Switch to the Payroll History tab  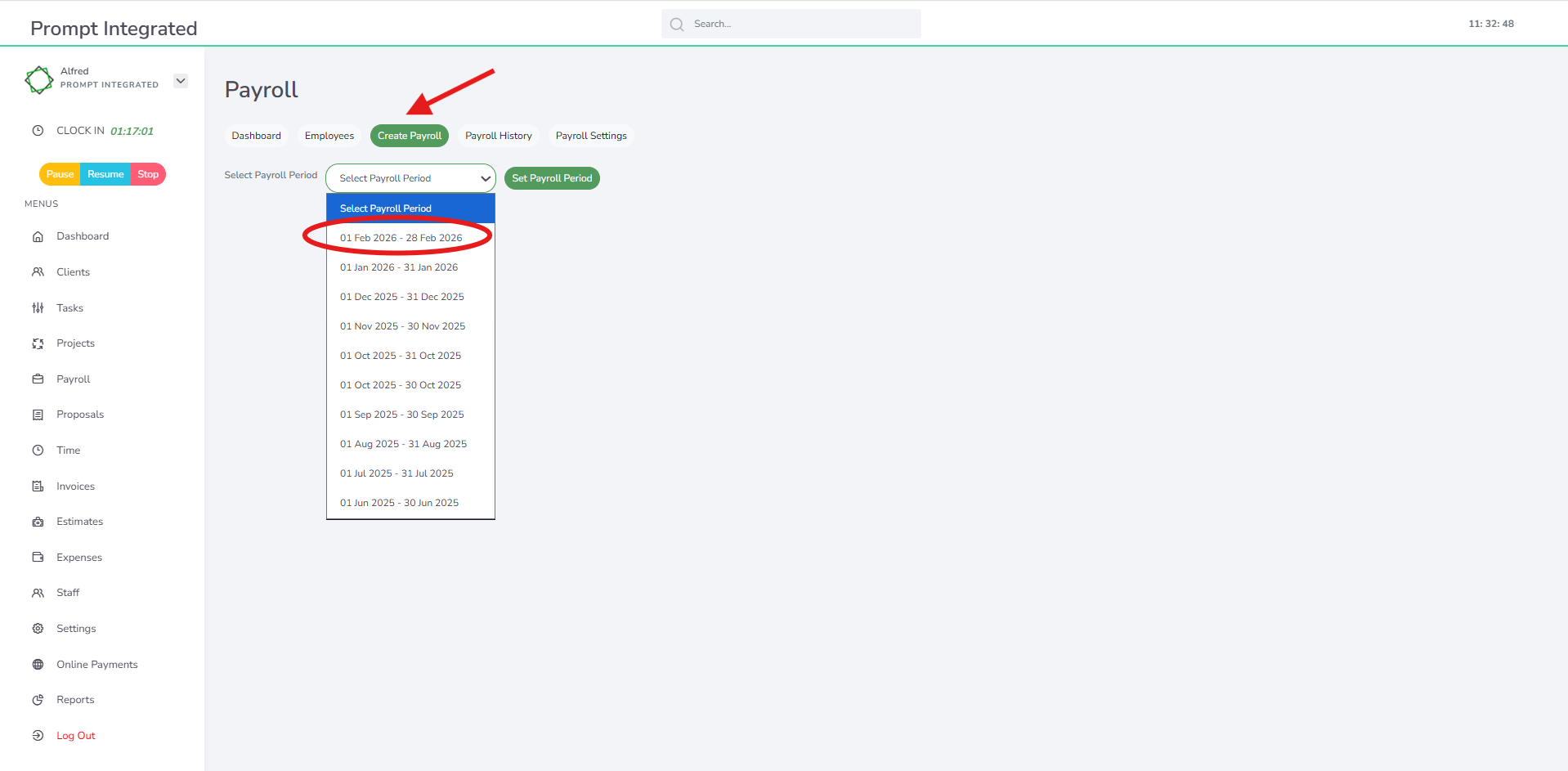click(498, 136)
